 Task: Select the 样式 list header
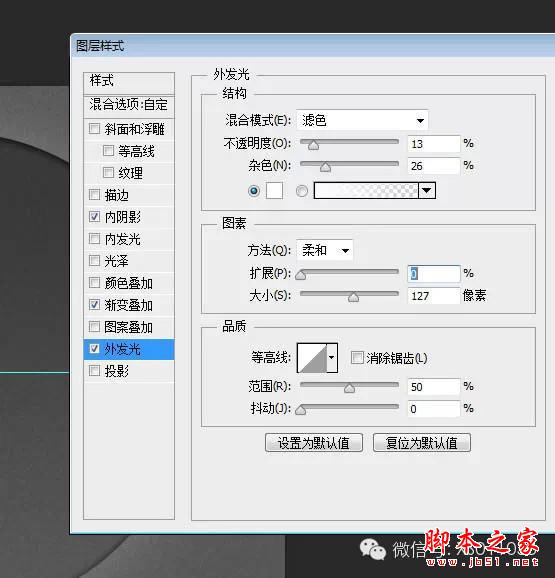(129, 83)
